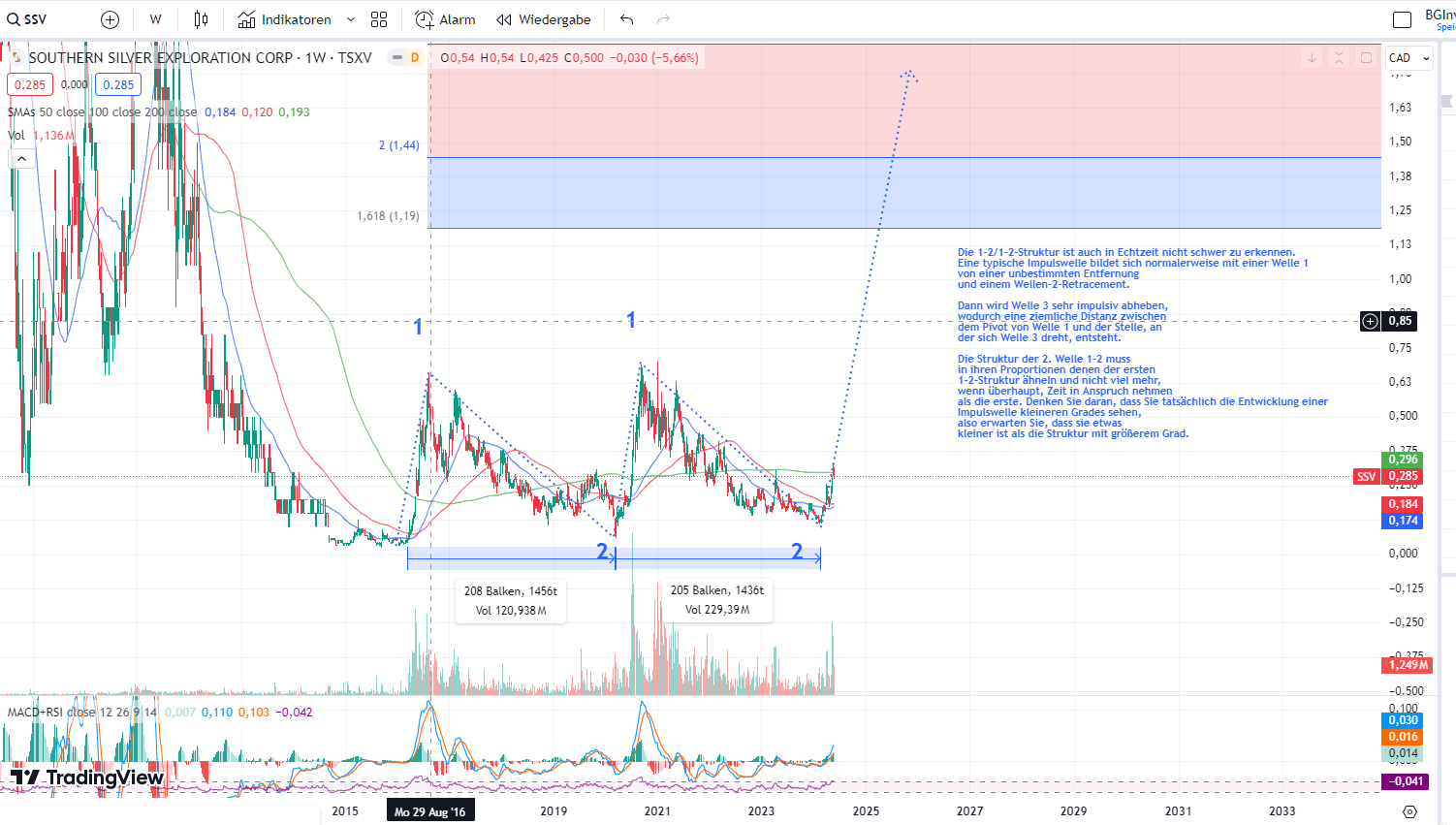Toggle the D delayed data status badge
The image size is (1456, 825).
(415, 58)
